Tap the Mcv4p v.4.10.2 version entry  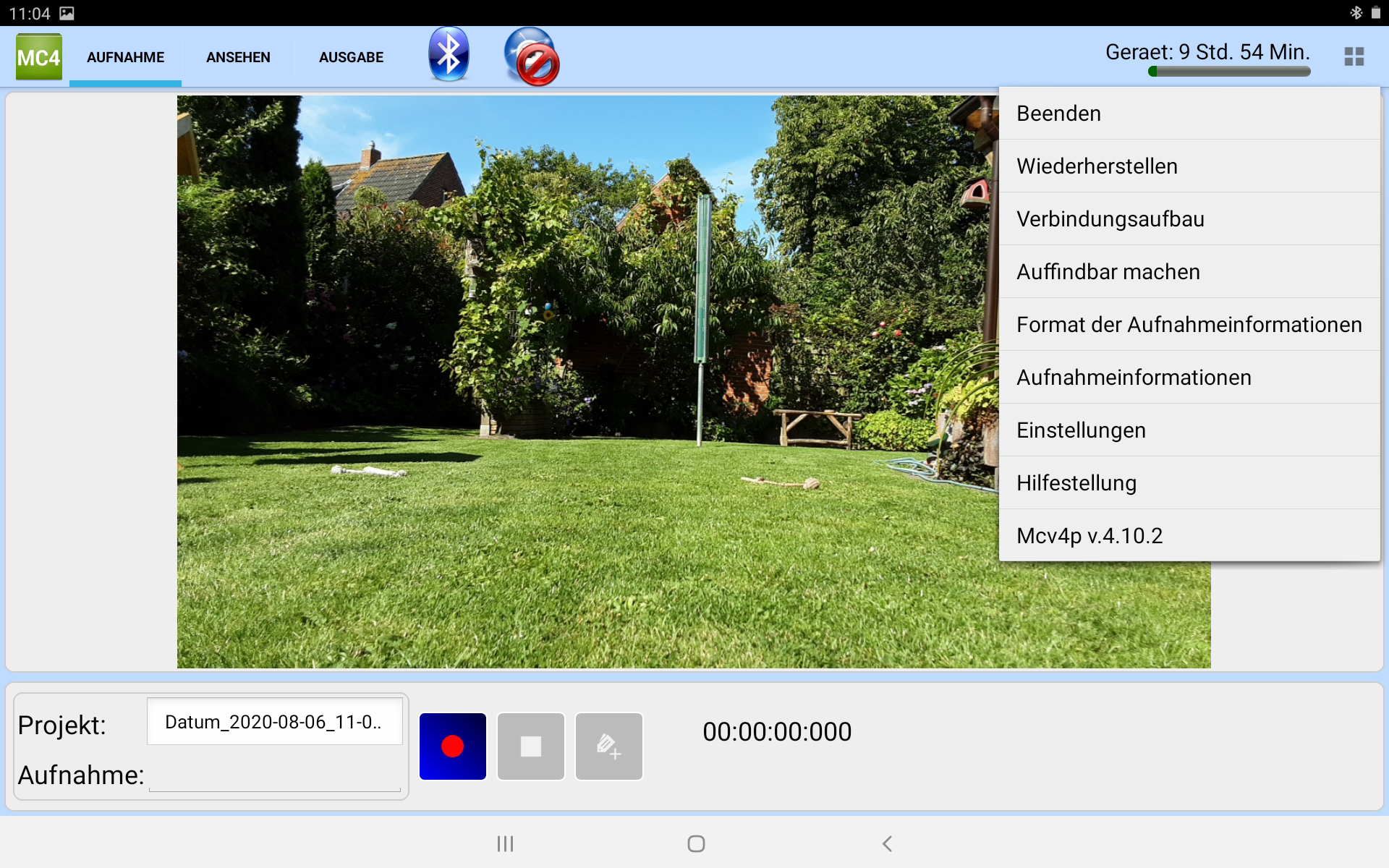(x=1189, y=536)
